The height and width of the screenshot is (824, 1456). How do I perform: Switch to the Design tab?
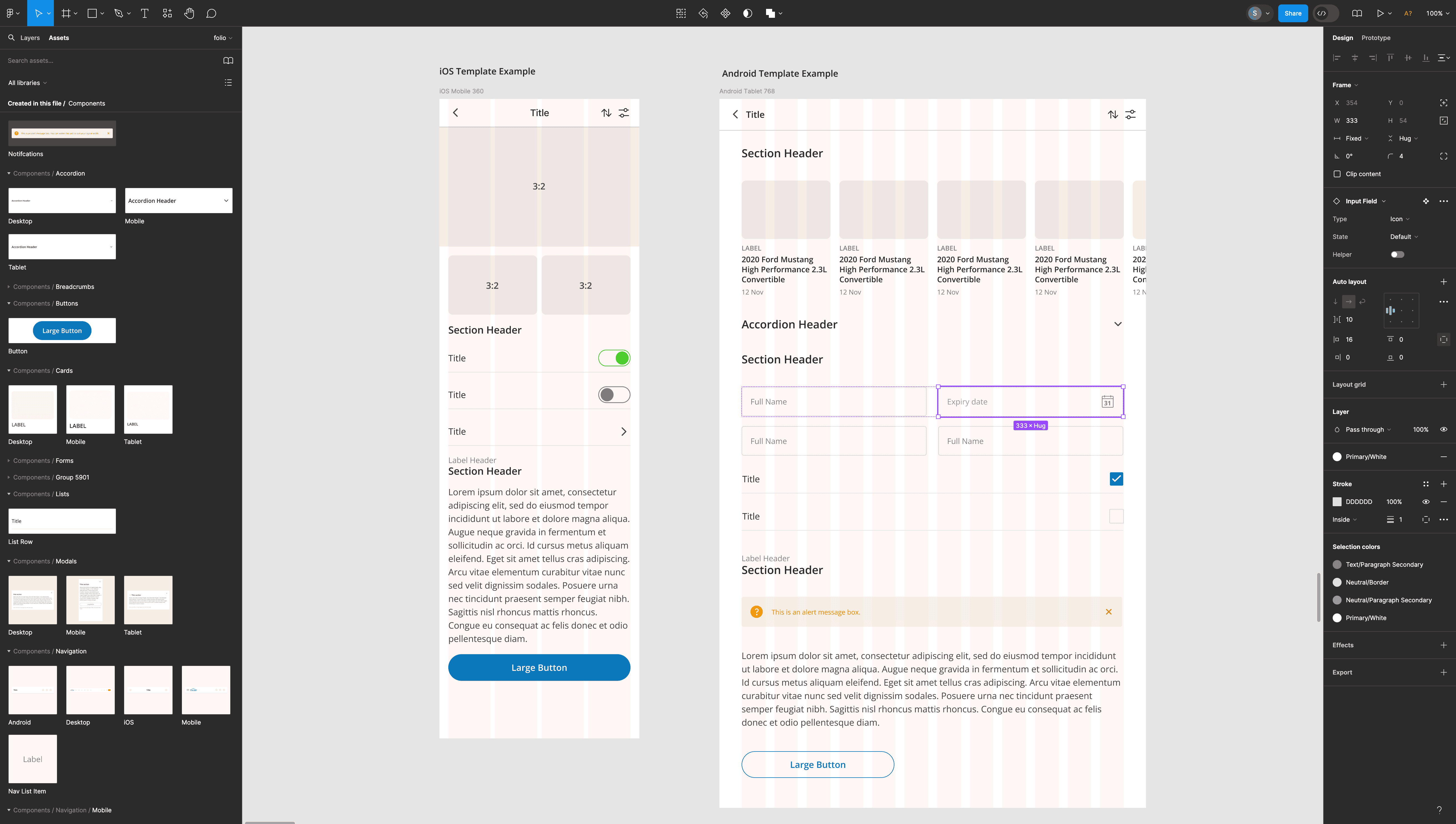[1342, 38]
